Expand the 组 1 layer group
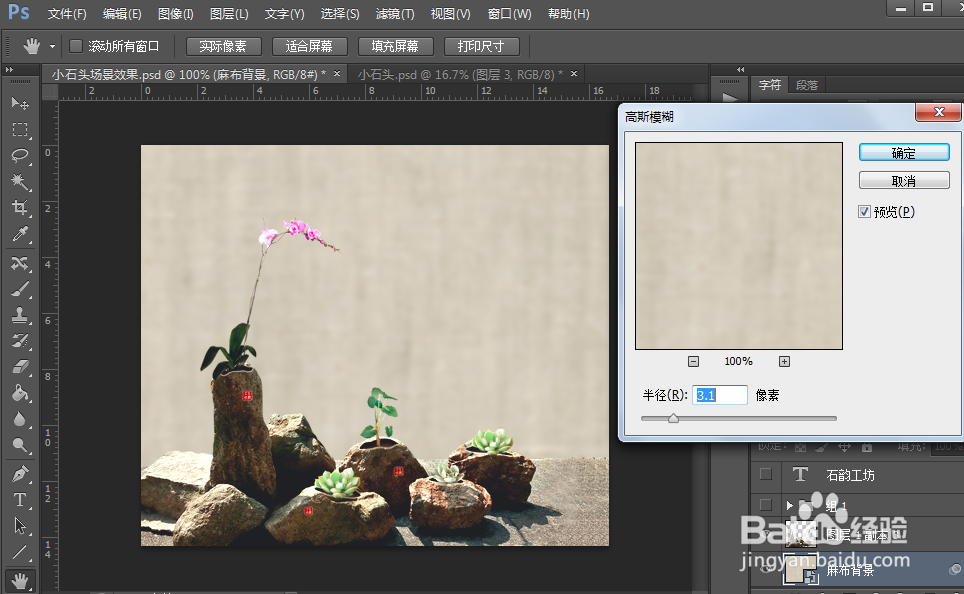The height and width of the screenshot is (594, 964). [790, 505]
